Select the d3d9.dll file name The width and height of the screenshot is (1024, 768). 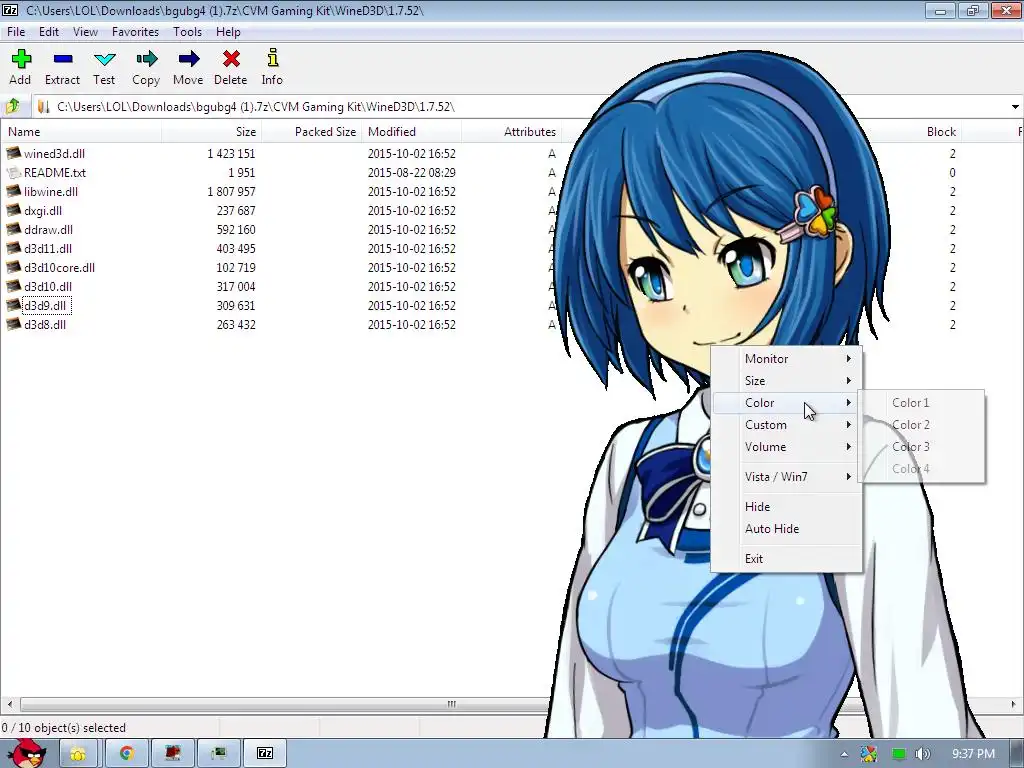45,306
